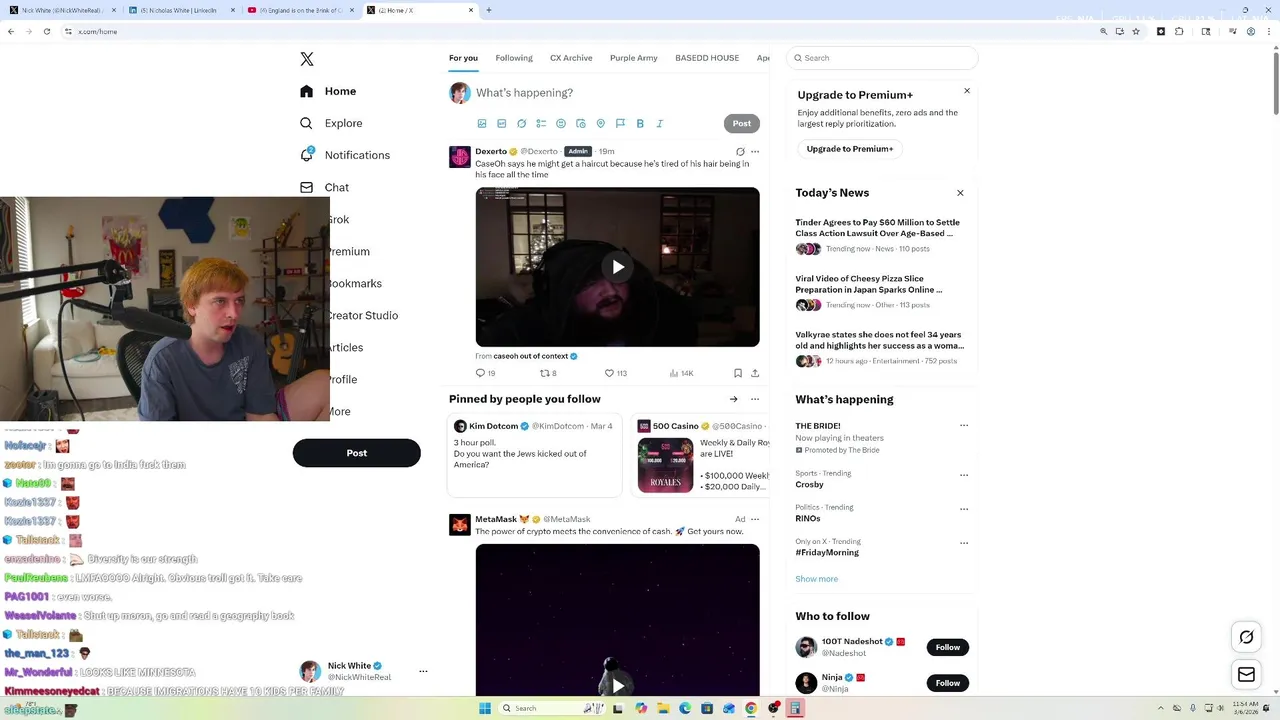Switch to the Following tab
Viewport: 1280px width, 720px height.
pos(514,58)
